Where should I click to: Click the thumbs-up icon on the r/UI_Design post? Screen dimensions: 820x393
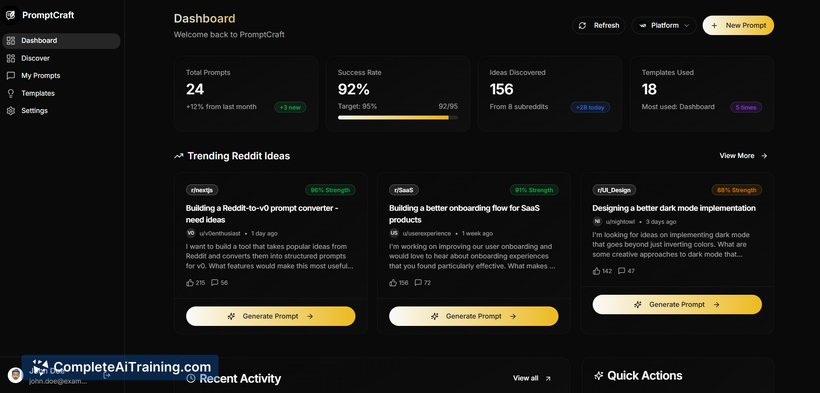(596, 271)
